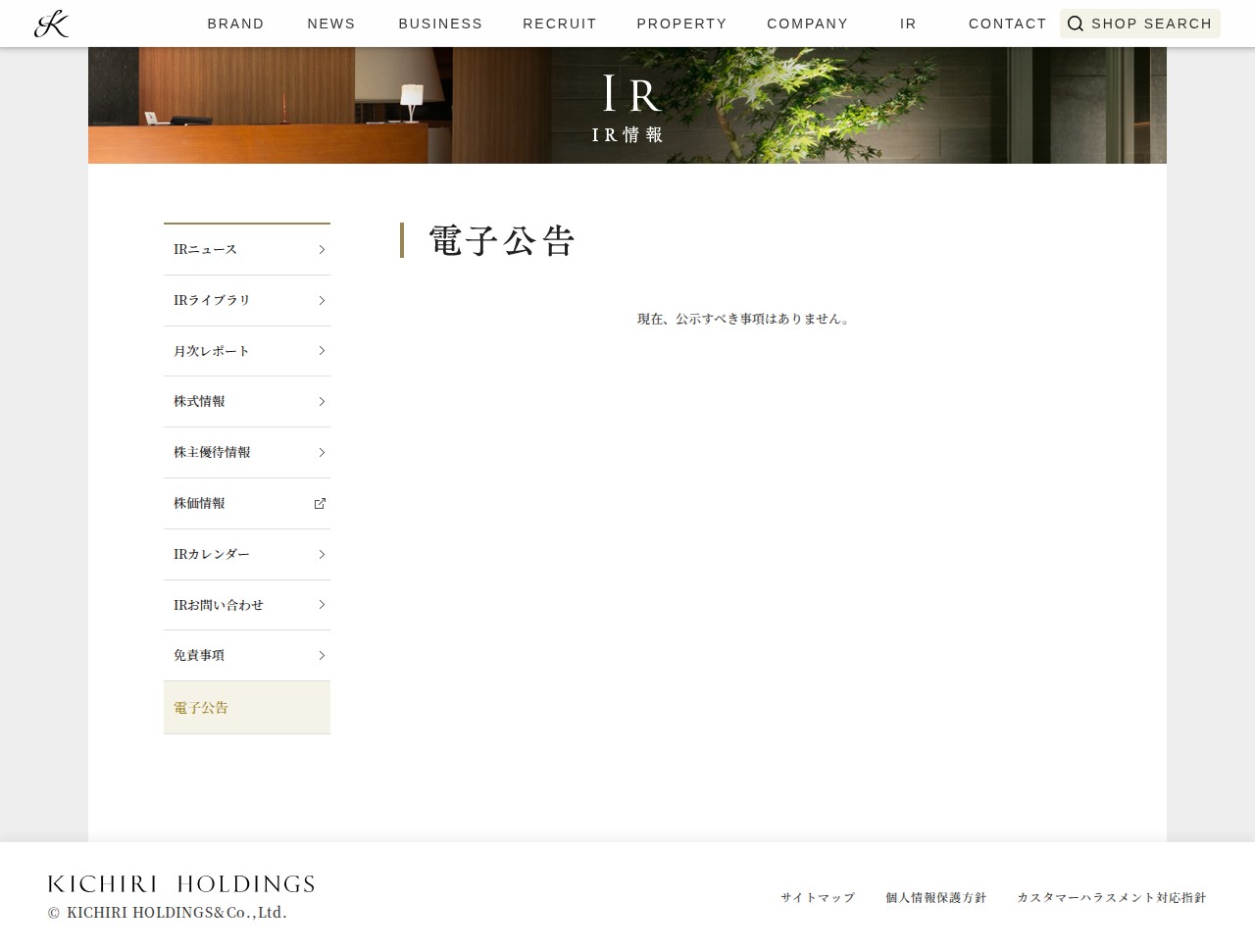Open IRニュース in the sidebar
Screen dimensions: 1255x952
247,250
